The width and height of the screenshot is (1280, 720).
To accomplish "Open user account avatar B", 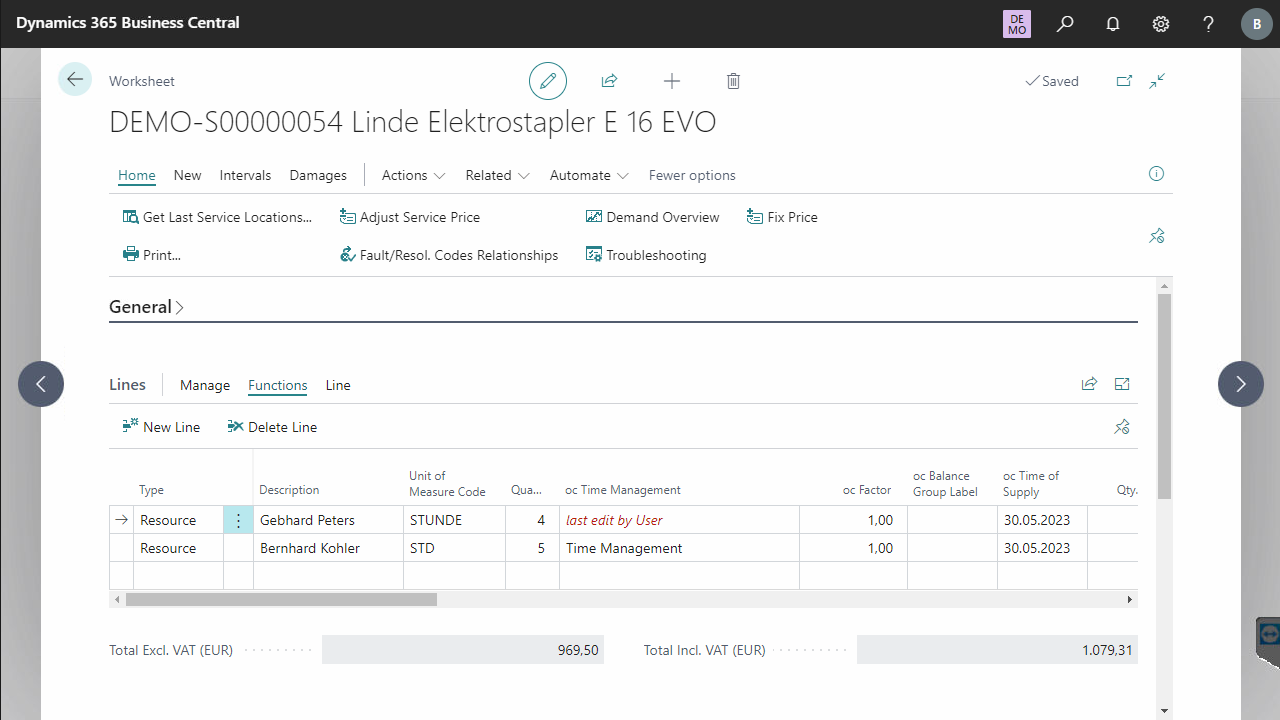I will (x=1257, y=24).
